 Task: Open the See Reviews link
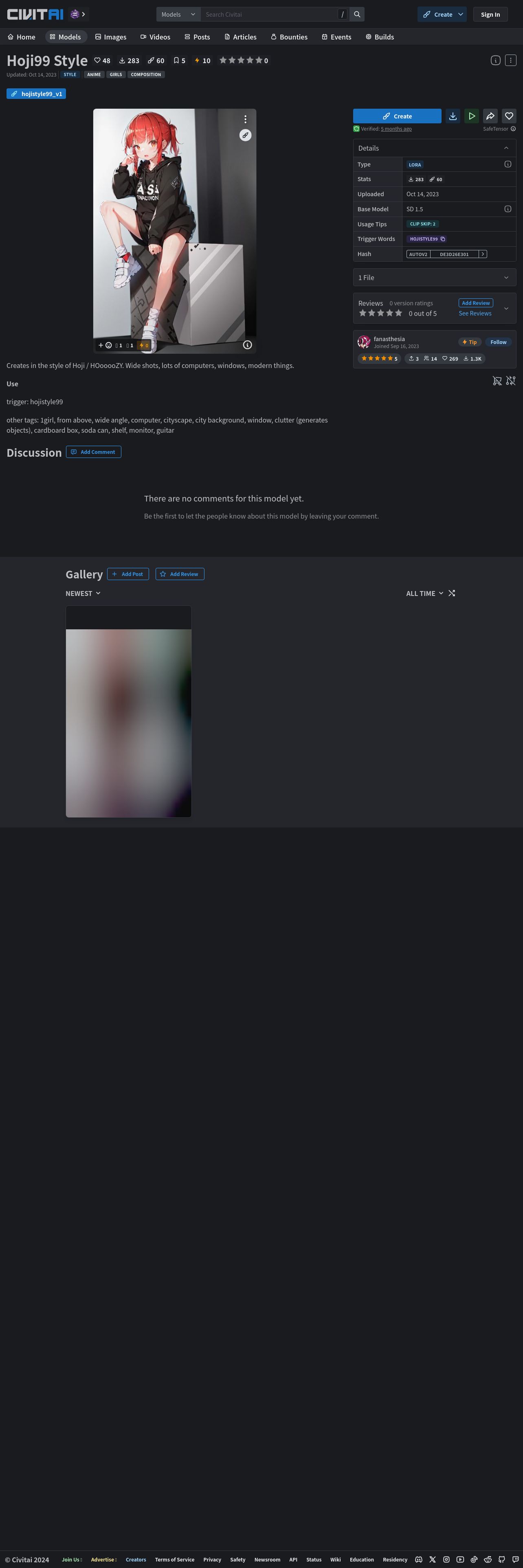click(475, 313)
